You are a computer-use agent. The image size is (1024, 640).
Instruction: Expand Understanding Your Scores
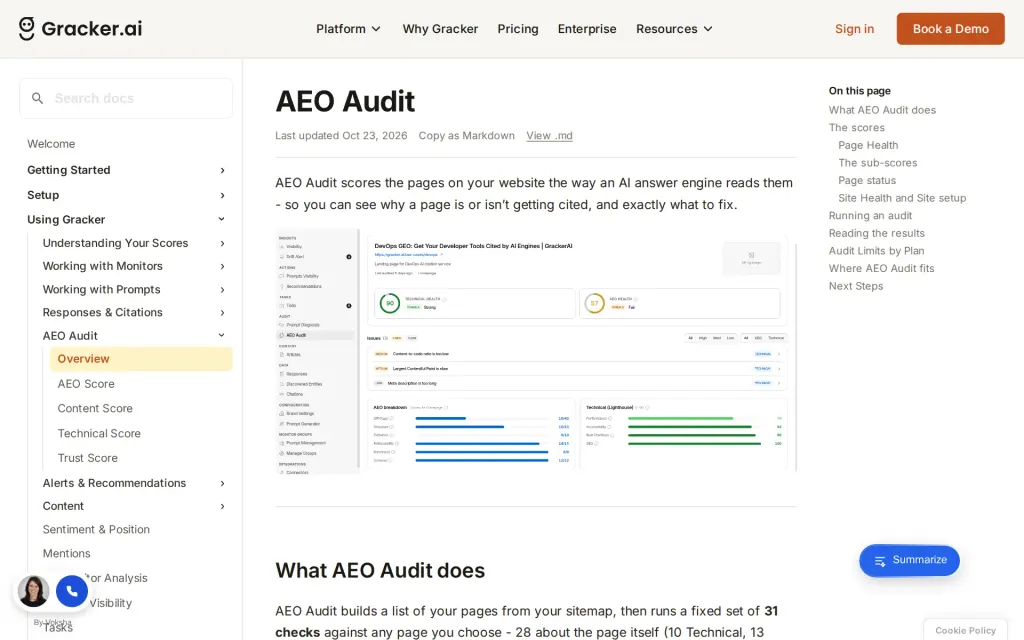point(134,243)
